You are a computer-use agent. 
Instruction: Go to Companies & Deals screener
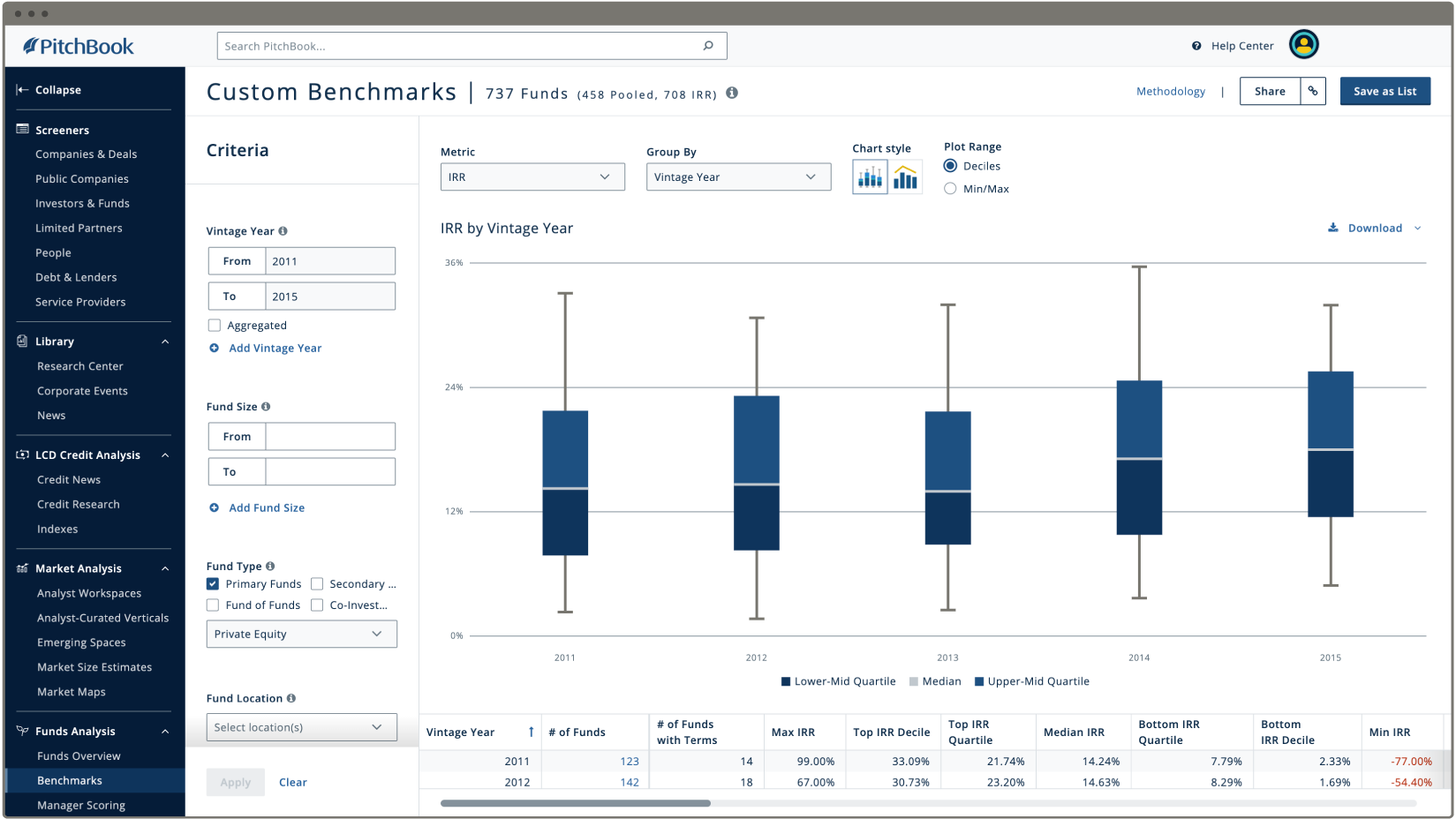coord(87,154)
